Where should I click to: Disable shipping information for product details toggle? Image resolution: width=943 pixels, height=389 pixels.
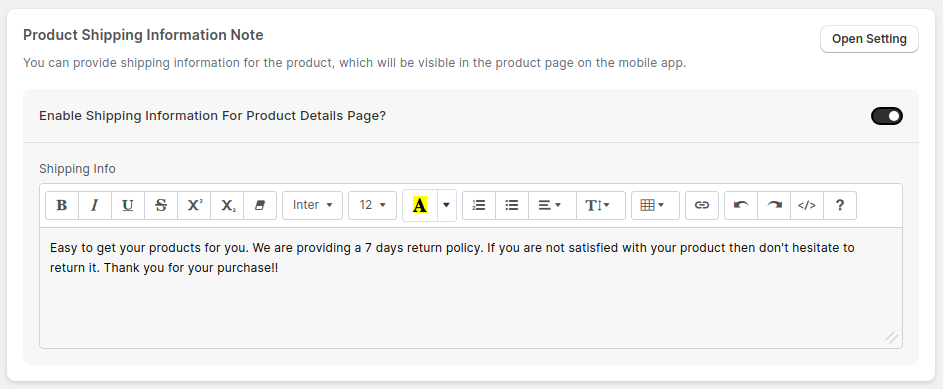click(887, 116)
